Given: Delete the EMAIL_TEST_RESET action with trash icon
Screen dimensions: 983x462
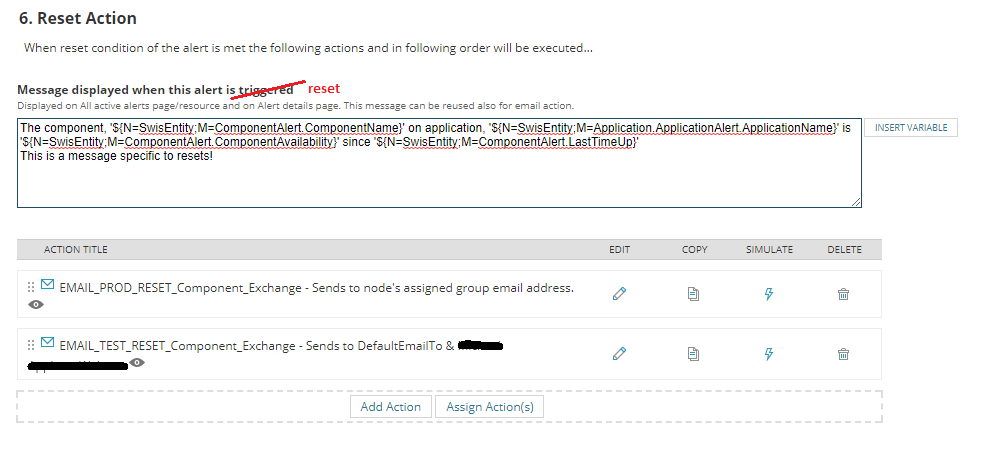Looking at the screenshot, I should (x=843, y=354).
